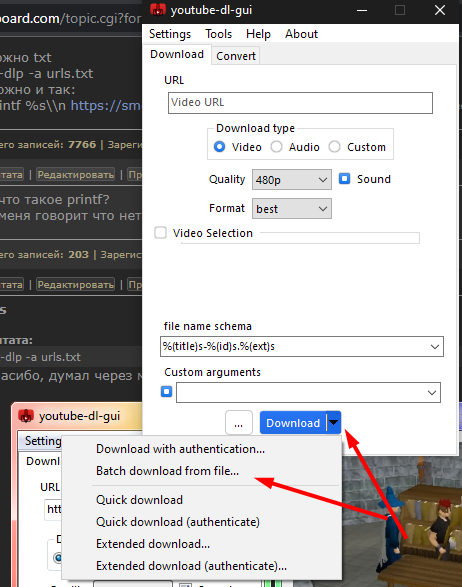The width and height of the screenshot is (462, 587).
Task: Click the https://sm link in forum post
Action: click(x=106, y=106)
